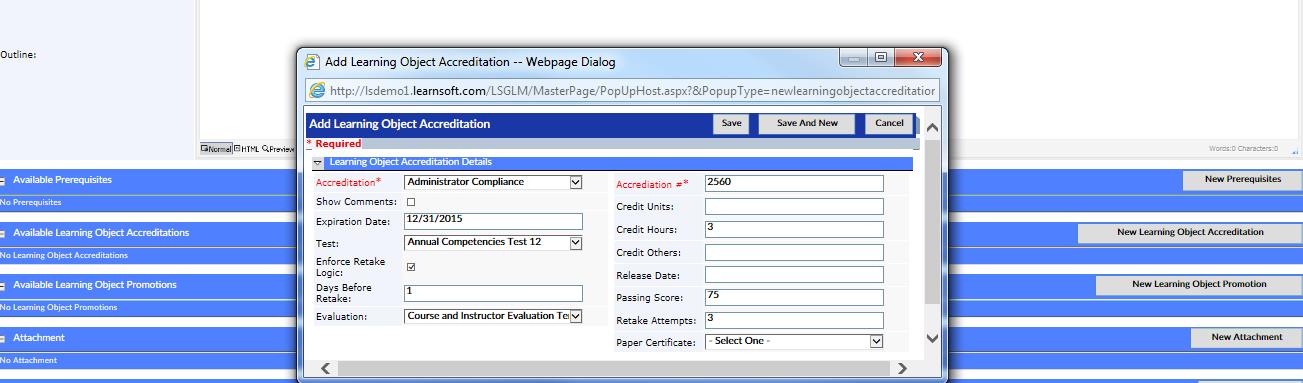This screenshot has height=383, width=1303.
Task: Click the '* Required' note
Action: tap(334, 144)
